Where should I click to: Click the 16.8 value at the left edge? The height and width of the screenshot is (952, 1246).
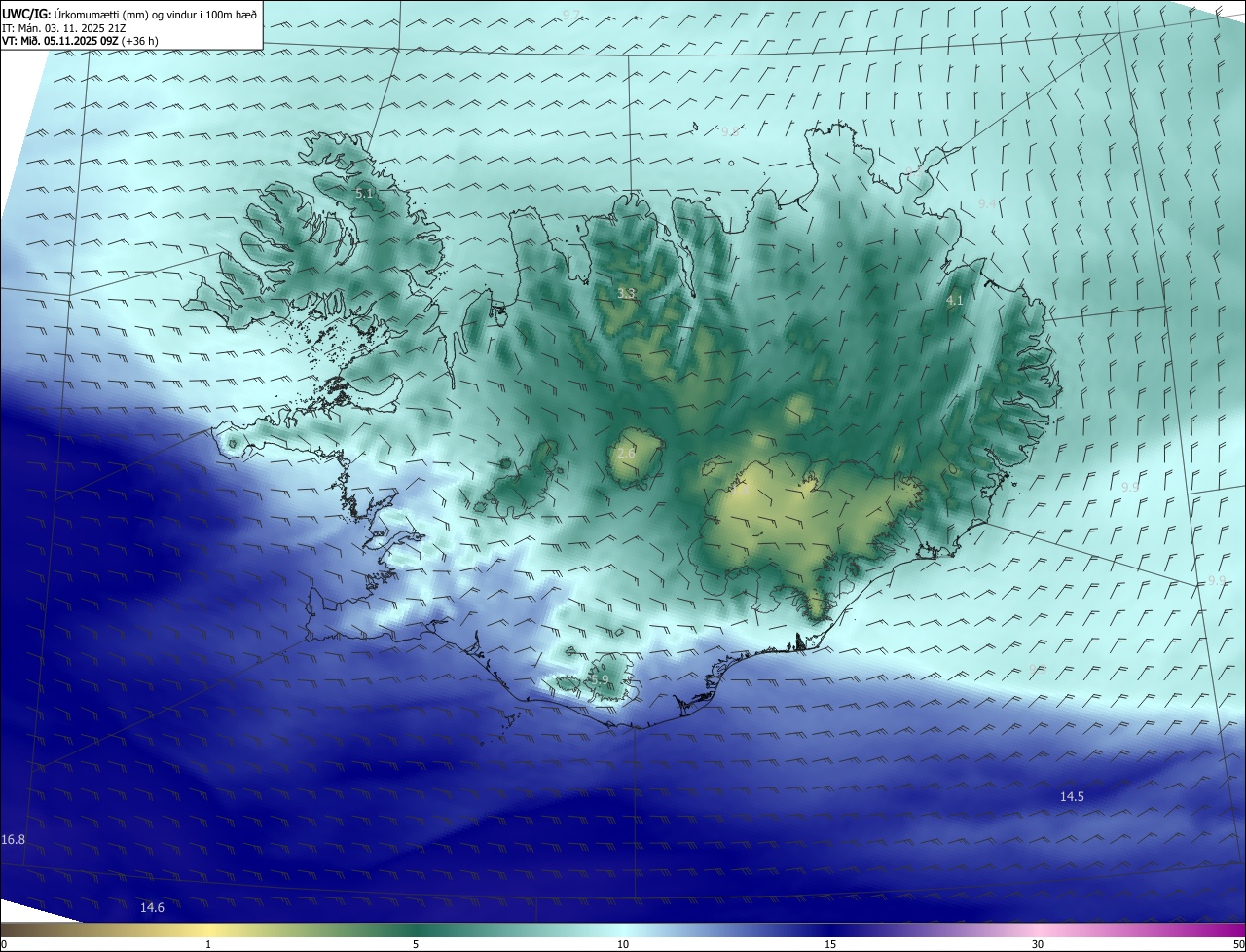13,840
